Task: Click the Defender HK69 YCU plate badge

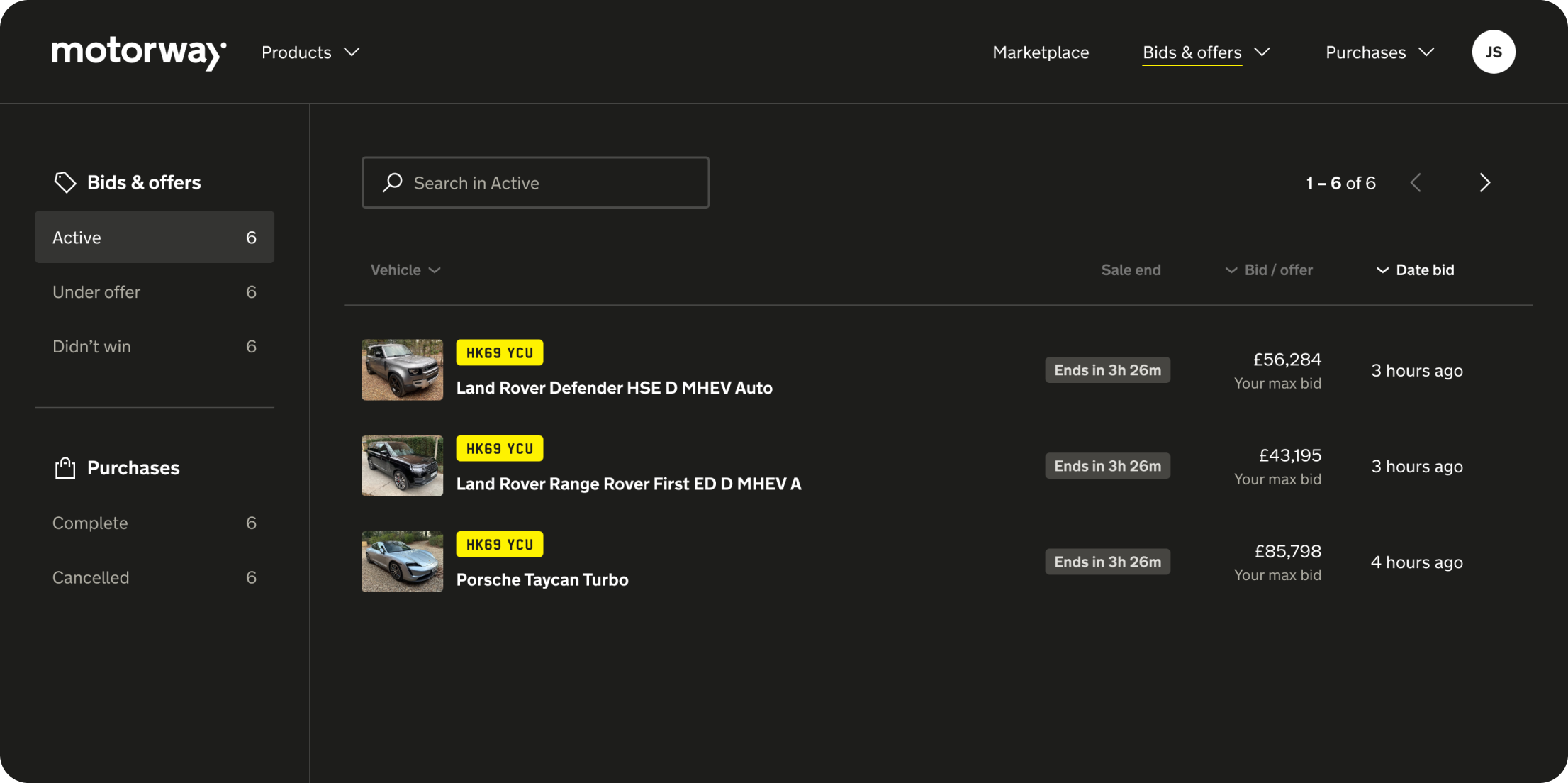Action: pyautogui.click(x=499, y=352)
